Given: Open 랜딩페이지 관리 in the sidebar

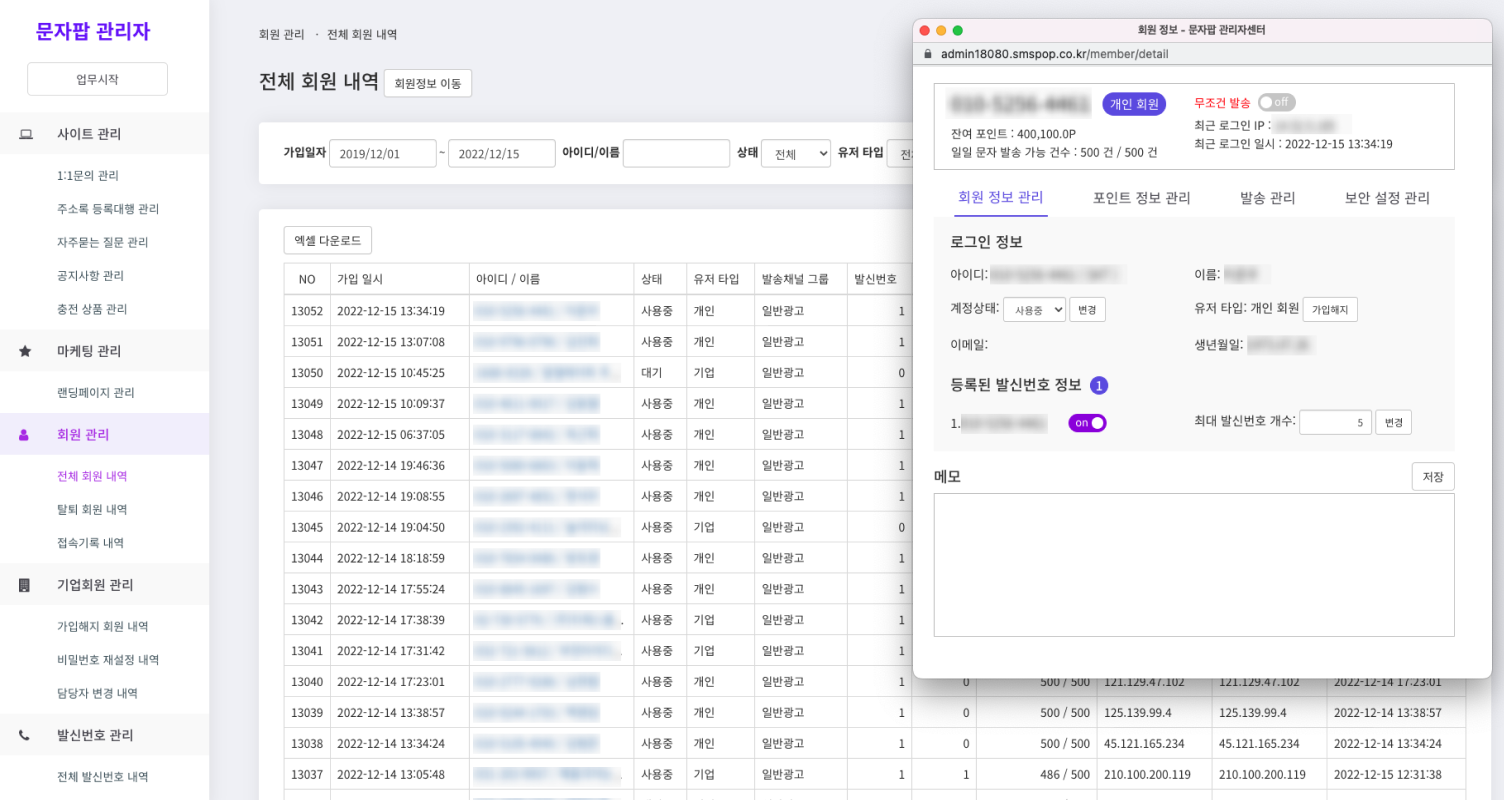Looking at the screenshot, I should pos(96,393).
